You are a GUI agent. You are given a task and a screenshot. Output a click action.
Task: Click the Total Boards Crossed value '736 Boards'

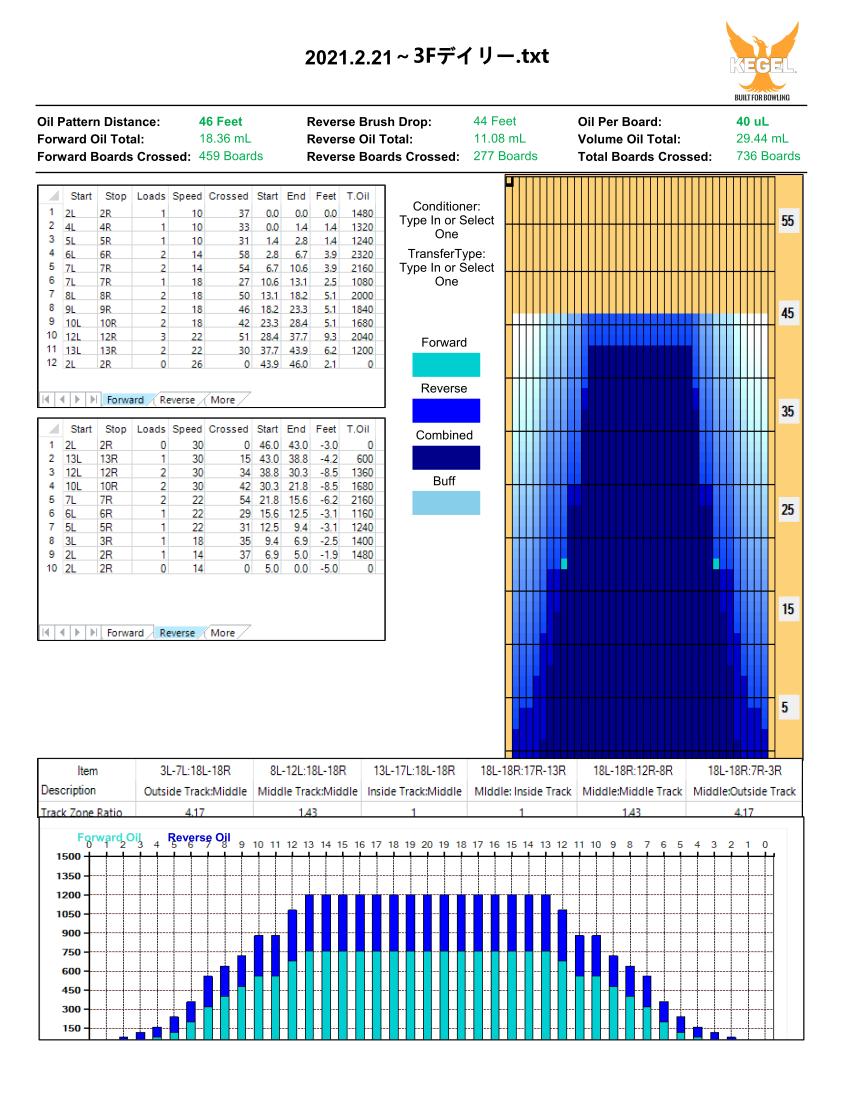coord(768,156)
